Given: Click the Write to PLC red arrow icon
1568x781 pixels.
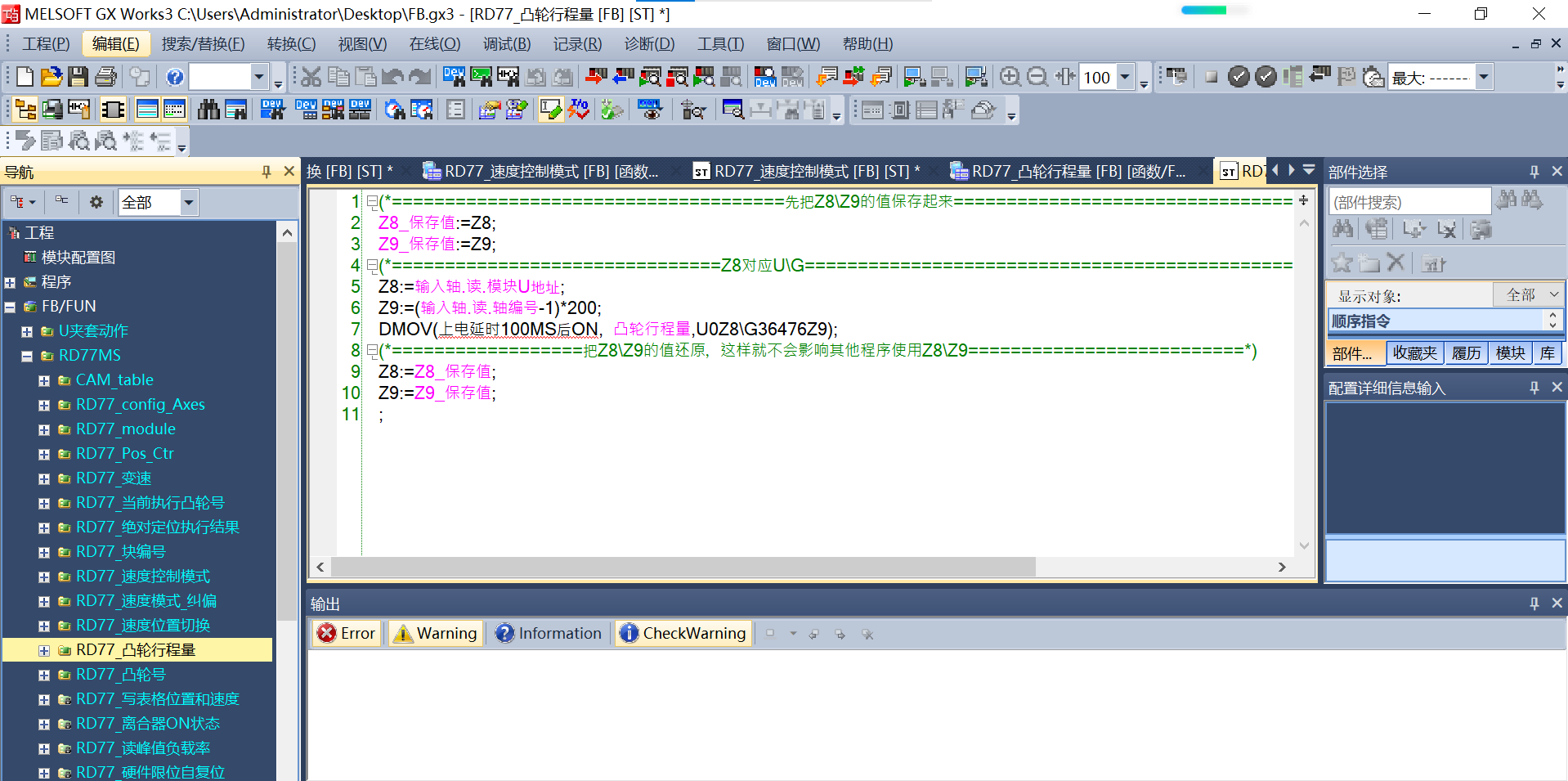Looking at the screenshot, I should point(596,77).
